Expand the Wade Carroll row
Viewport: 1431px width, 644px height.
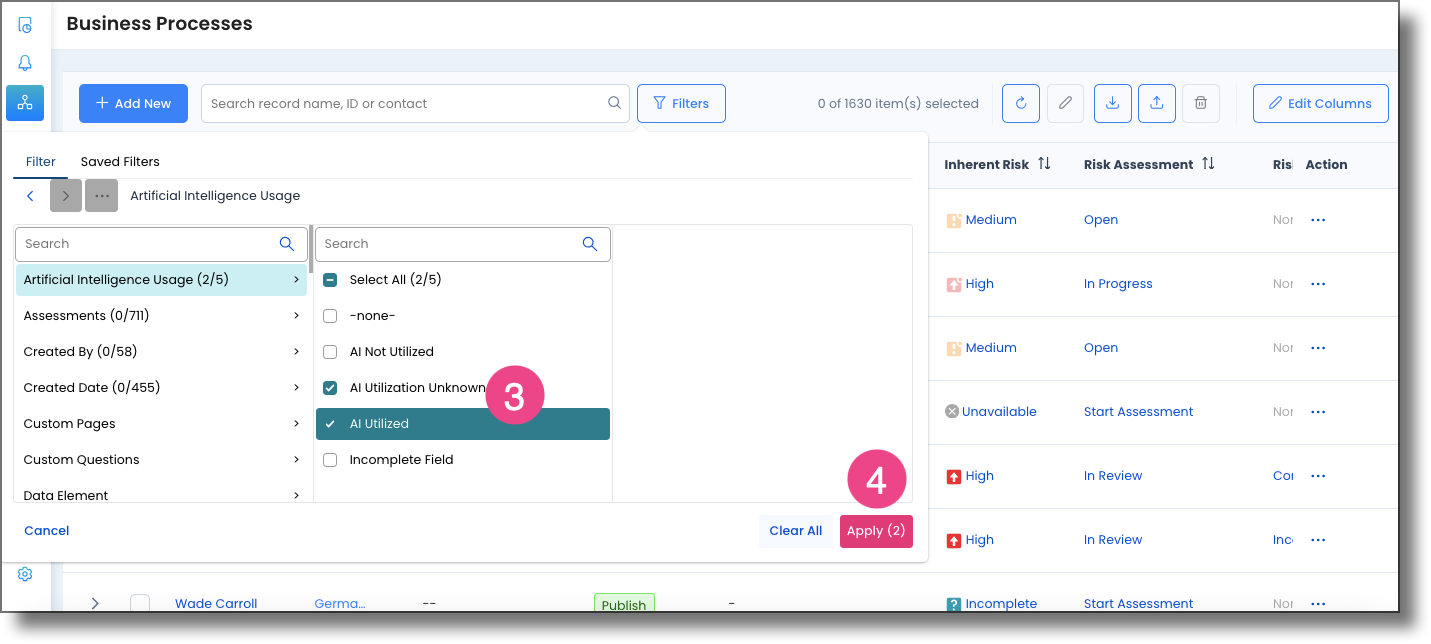[95, 603]
